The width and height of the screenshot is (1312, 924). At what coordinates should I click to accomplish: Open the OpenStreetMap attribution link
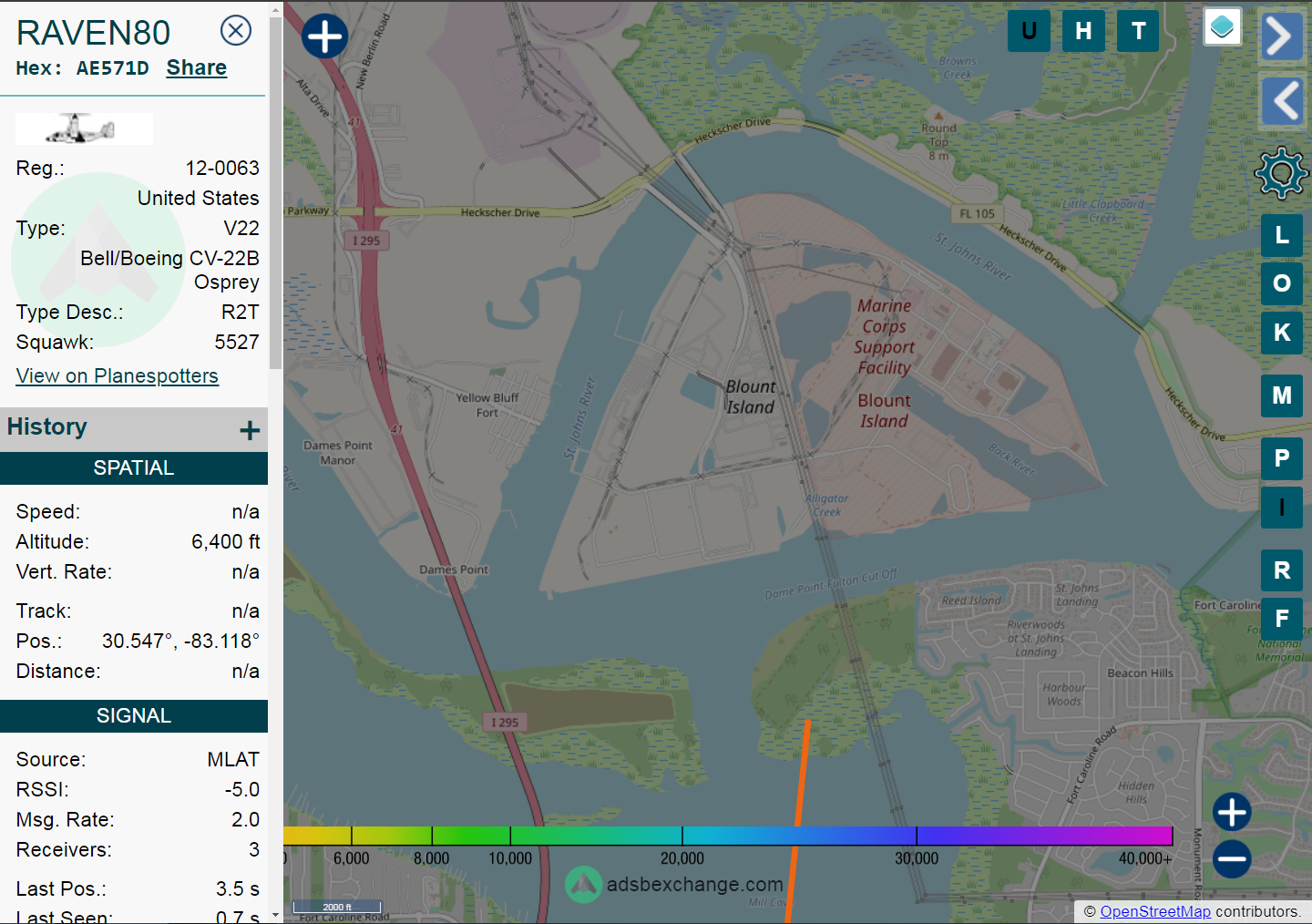[1155, 911]
